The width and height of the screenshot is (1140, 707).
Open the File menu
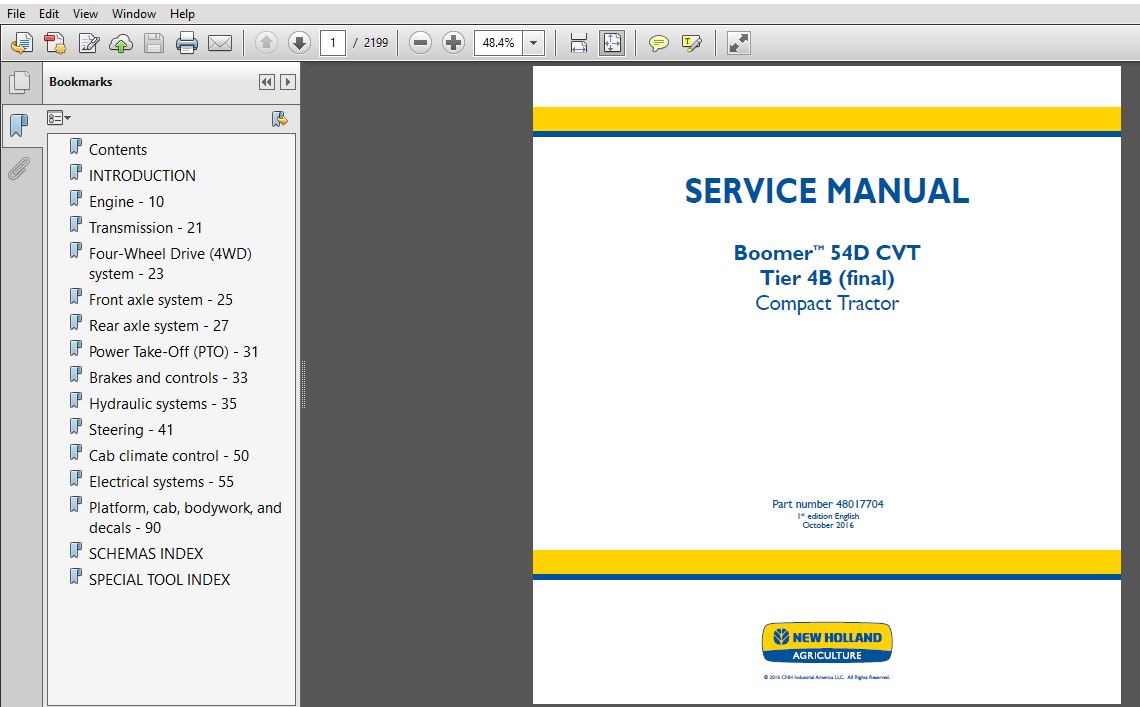pos(16,14)
